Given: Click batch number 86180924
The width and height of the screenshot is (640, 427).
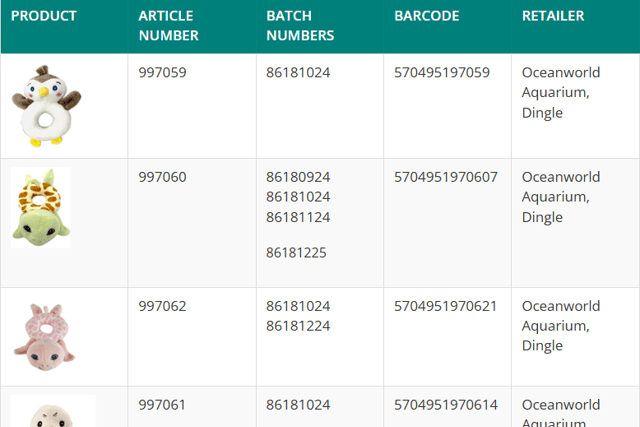Looking at the screenshot, I should [x=298, y=177].
